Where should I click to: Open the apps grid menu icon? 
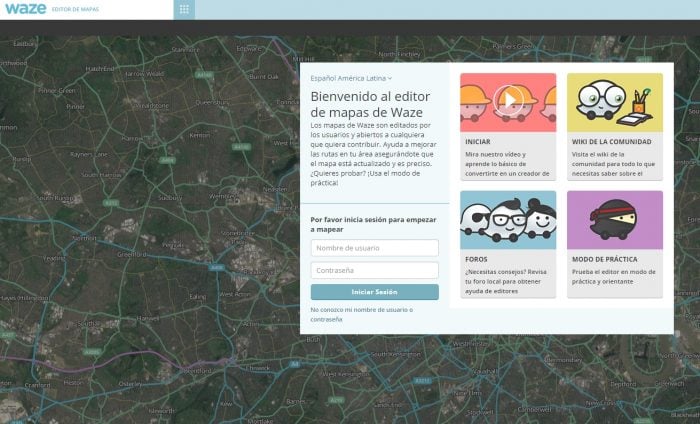point(183,10)
